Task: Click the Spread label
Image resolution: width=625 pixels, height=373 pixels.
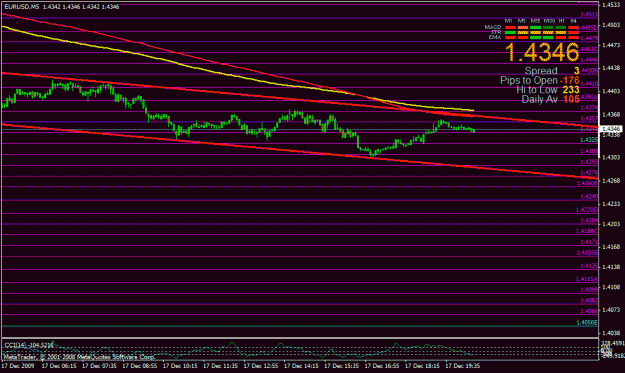Action: coord(541,71)
